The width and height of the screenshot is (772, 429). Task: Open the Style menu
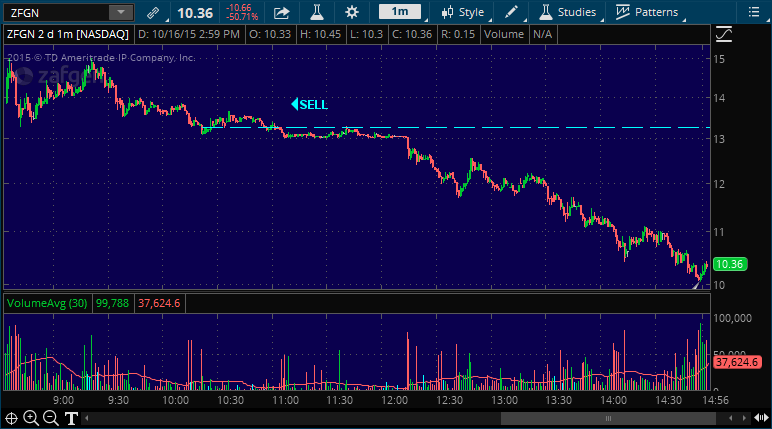[x=463, y=12]
